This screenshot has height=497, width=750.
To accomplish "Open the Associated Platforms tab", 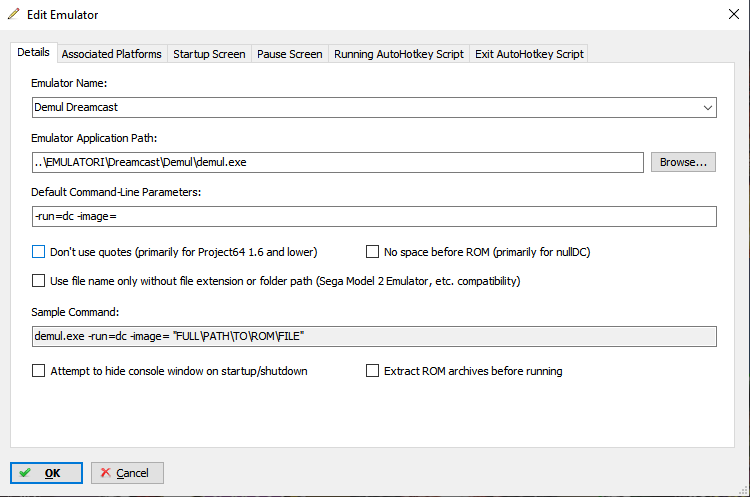I will point(111,54).
